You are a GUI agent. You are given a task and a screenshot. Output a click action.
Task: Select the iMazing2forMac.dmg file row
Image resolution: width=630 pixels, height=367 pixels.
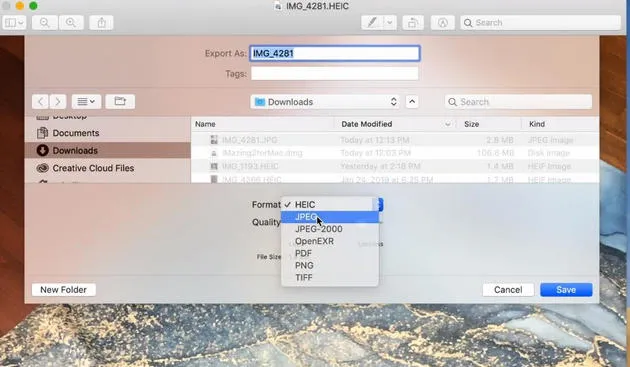(x=395, y=153)
